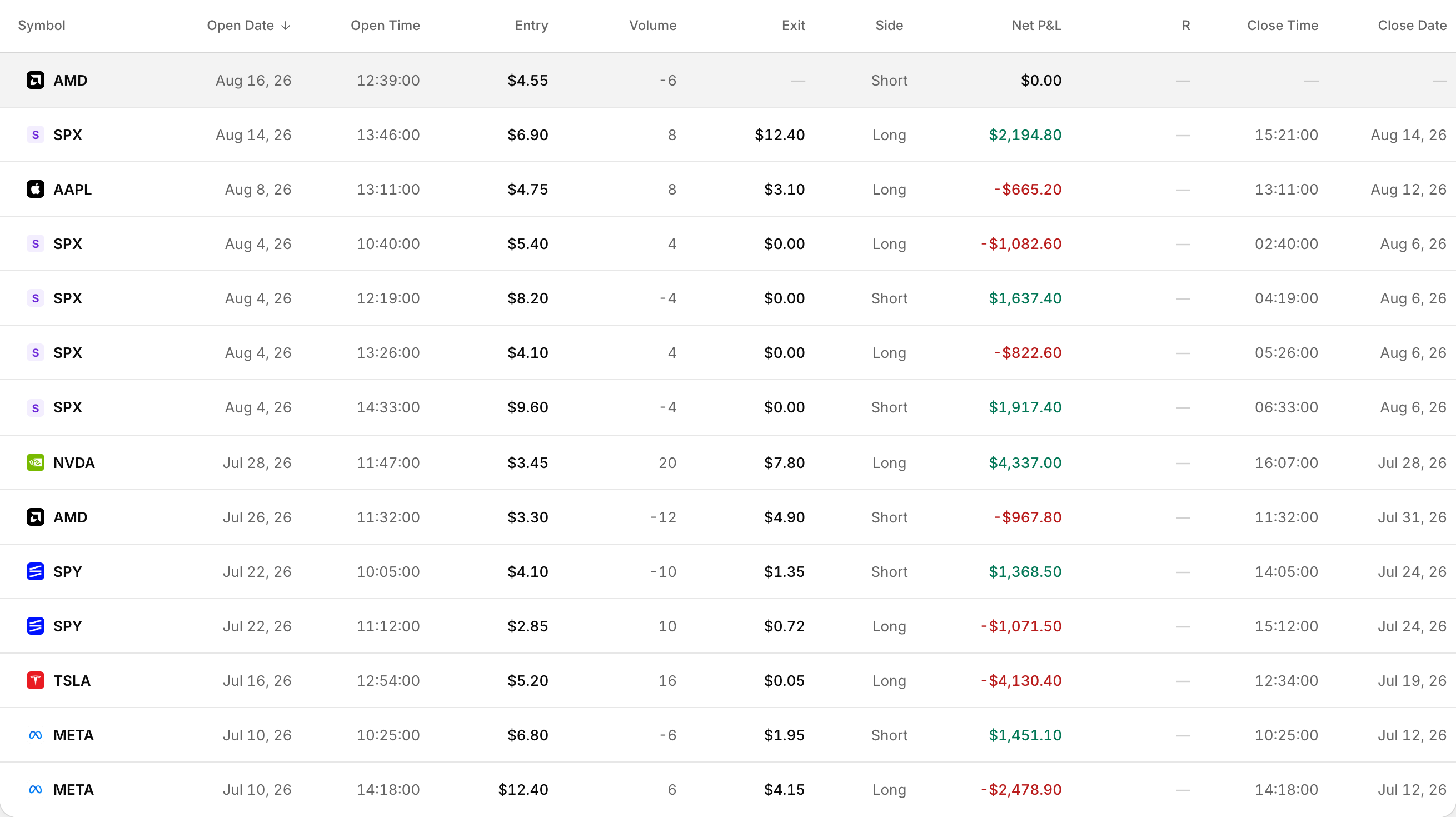The width and height of the screenshot is (1456, 817).
Task: Click the sort arrow next to Open Date
Action: 286,26
